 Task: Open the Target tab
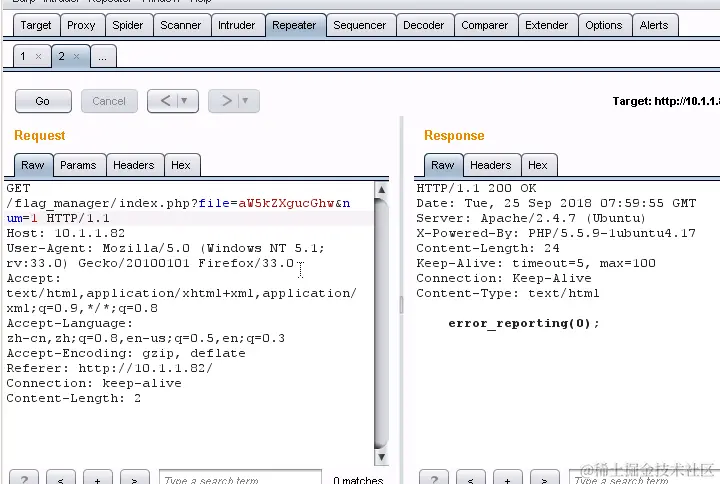point(36,25)
